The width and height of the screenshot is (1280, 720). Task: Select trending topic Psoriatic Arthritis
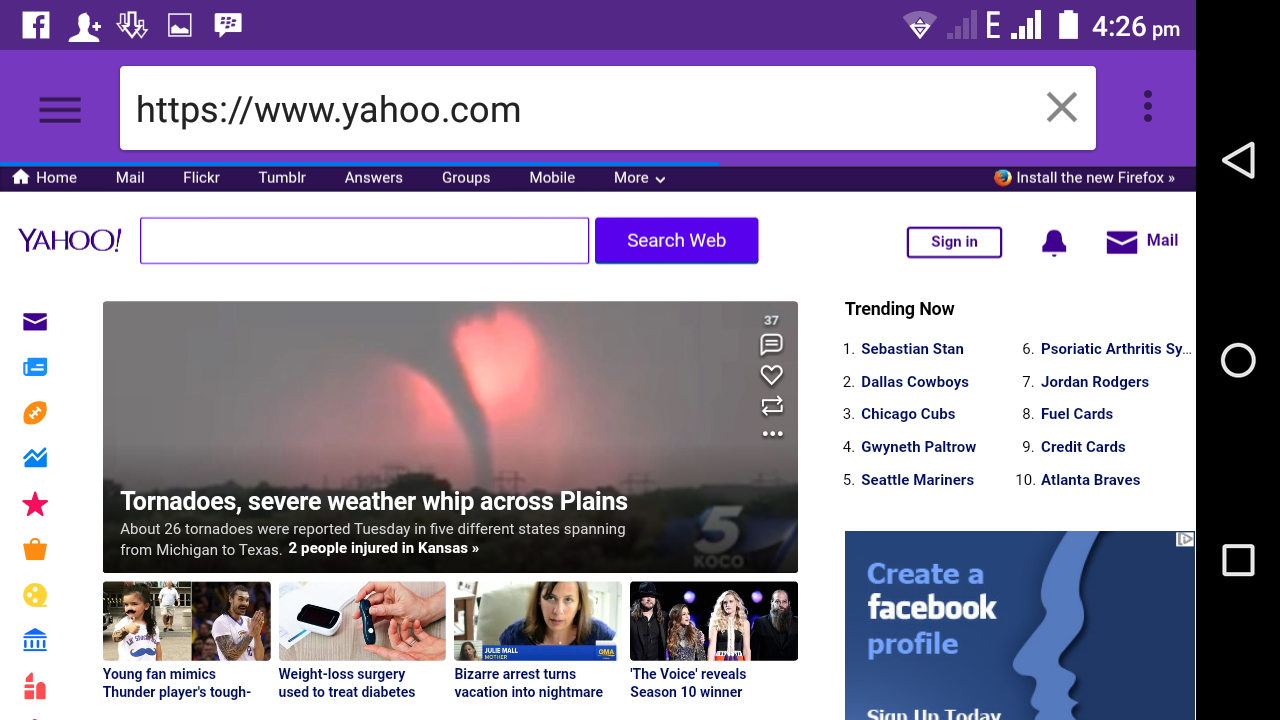click(1116, 349)
